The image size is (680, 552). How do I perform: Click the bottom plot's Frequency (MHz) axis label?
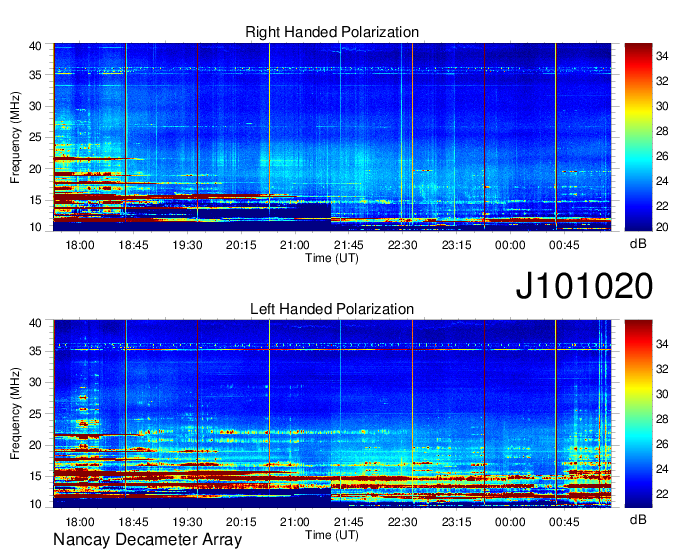click(15, 414)
